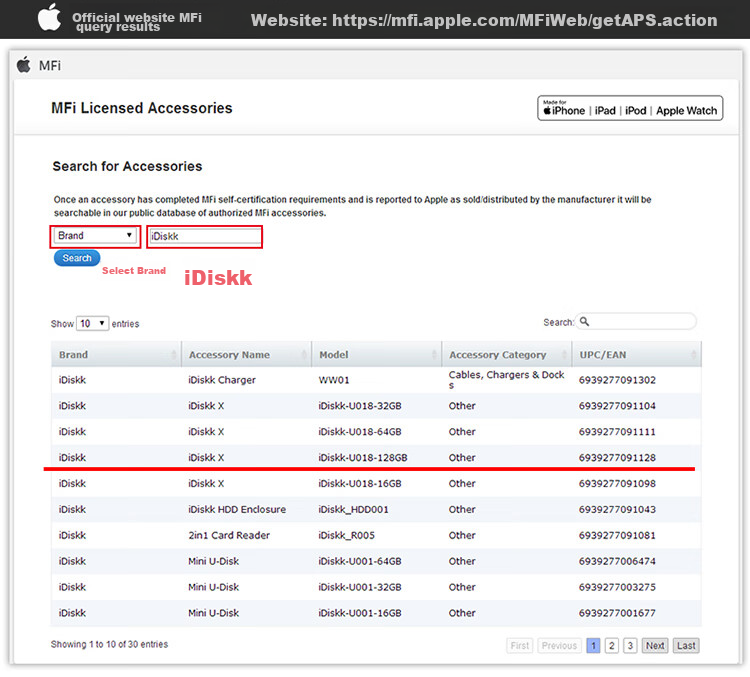Go to page 2 of results

(612, 646)
